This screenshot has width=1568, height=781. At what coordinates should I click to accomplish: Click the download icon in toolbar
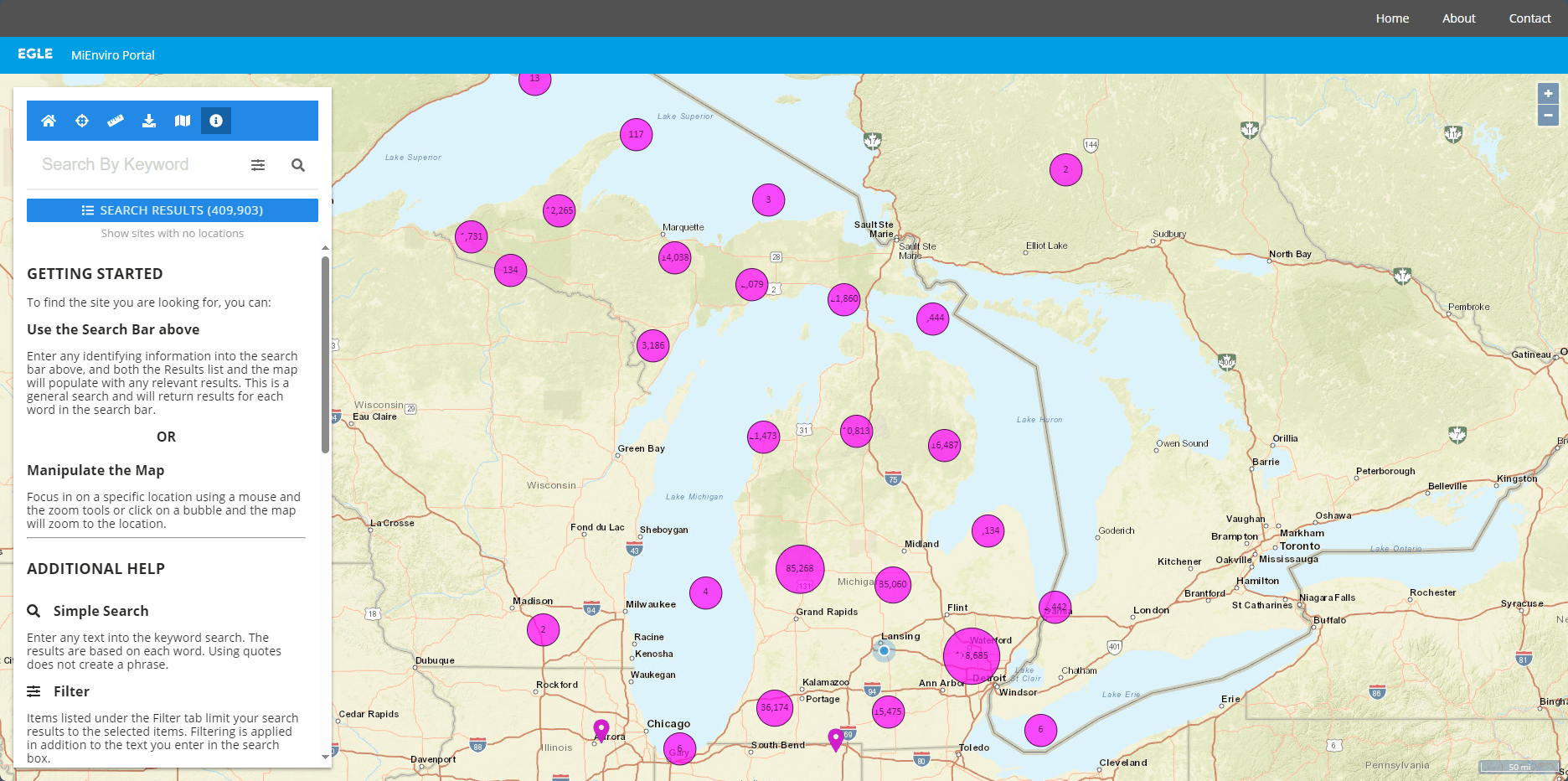tap(149, 121)
